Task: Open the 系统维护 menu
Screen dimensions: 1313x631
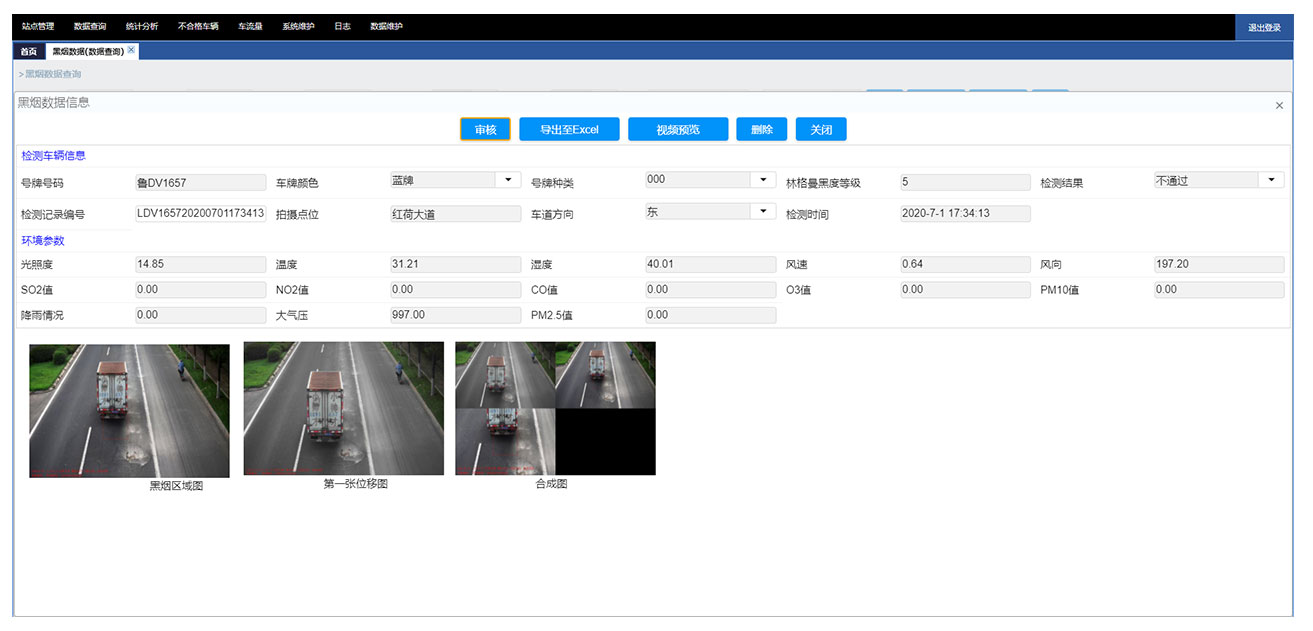Action: (x=298, y=27)
